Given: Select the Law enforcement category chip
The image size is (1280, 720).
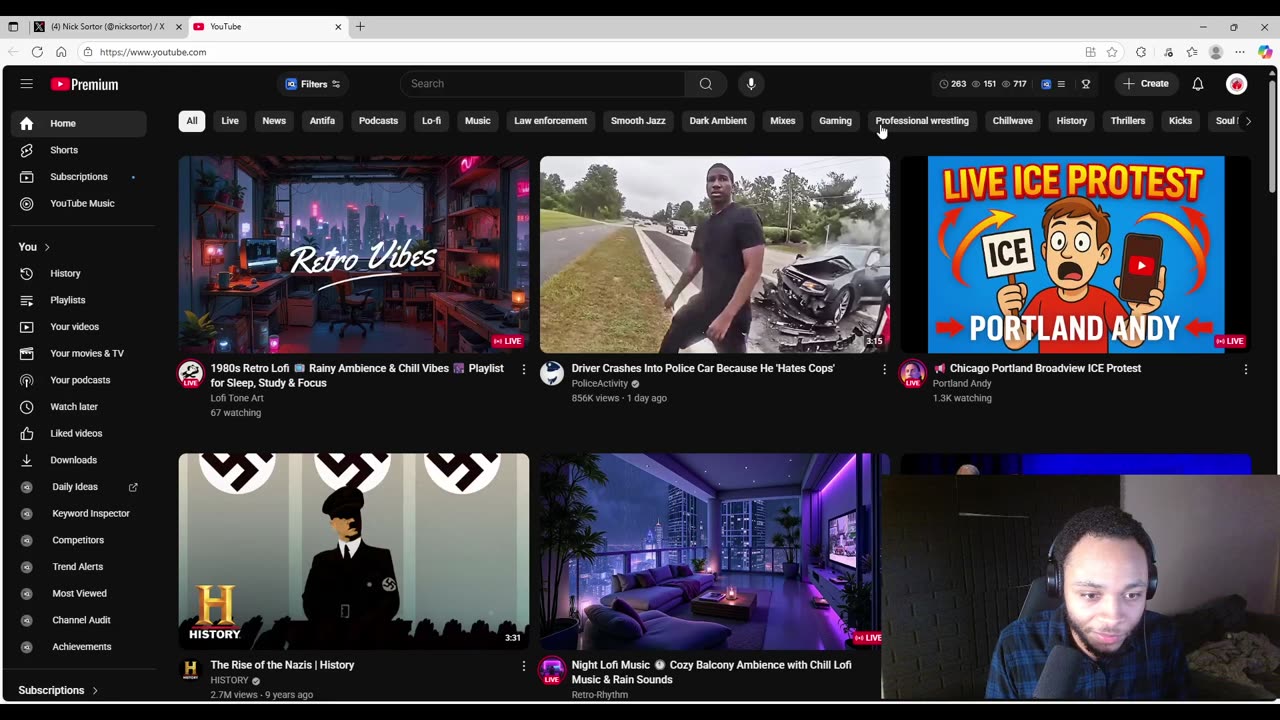Looking at the screenshot, I should 550,121.
